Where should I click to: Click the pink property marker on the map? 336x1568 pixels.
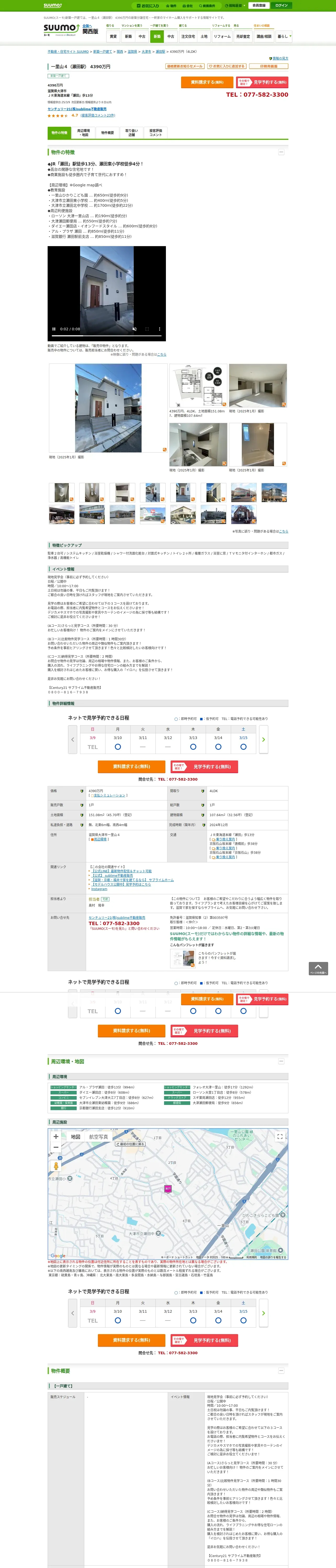coord(168,1189)
